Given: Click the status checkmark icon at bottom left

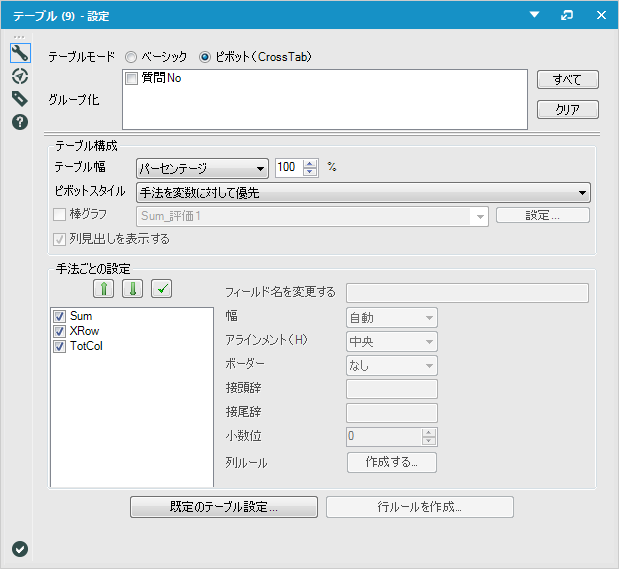Looking at the screenshot, I should tap(19, 548).
